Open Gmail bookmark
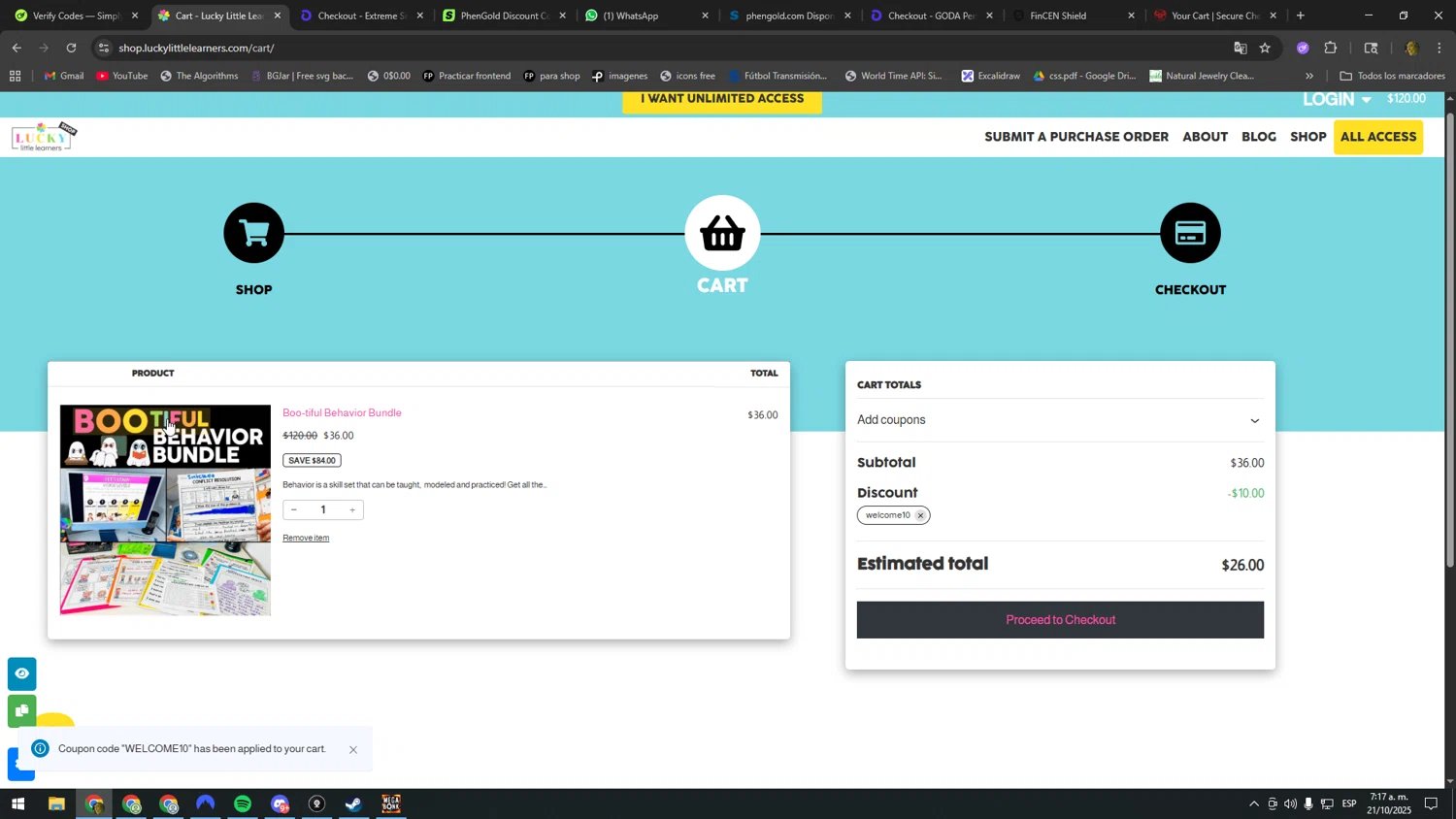 tap(64, 76)
